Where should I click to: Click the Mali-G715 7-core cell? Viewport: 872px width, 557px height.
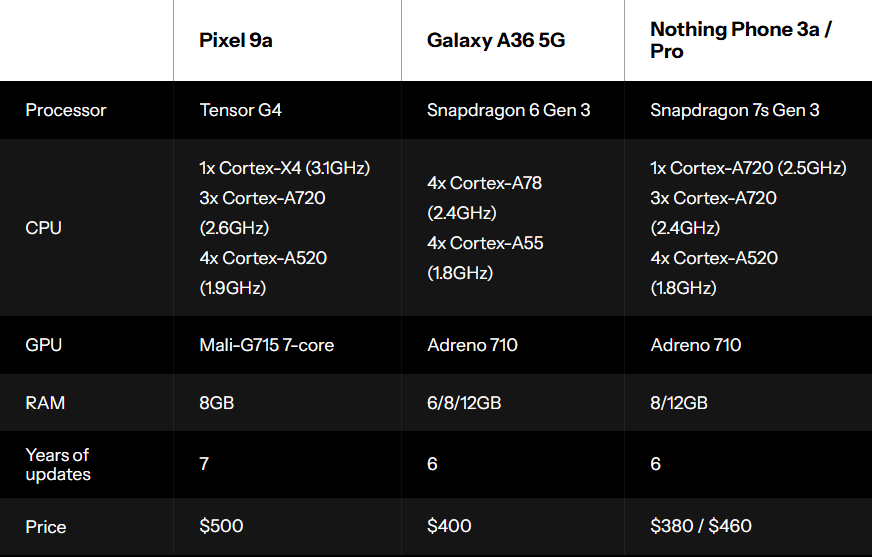[267, 345]
